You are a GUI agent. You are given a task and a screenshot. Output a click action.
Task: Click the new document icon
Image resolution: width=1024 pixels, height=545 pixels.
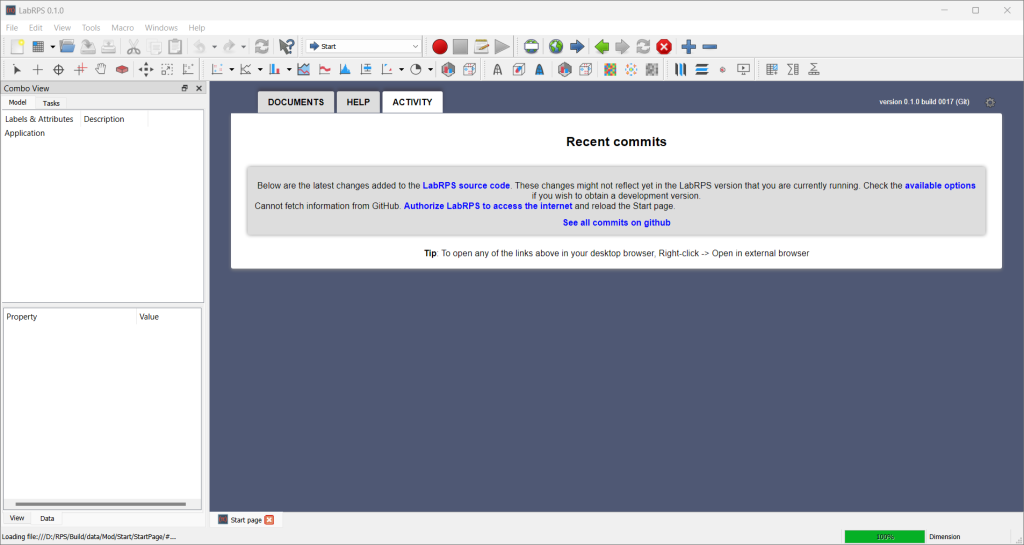click(x=17, y=47)
